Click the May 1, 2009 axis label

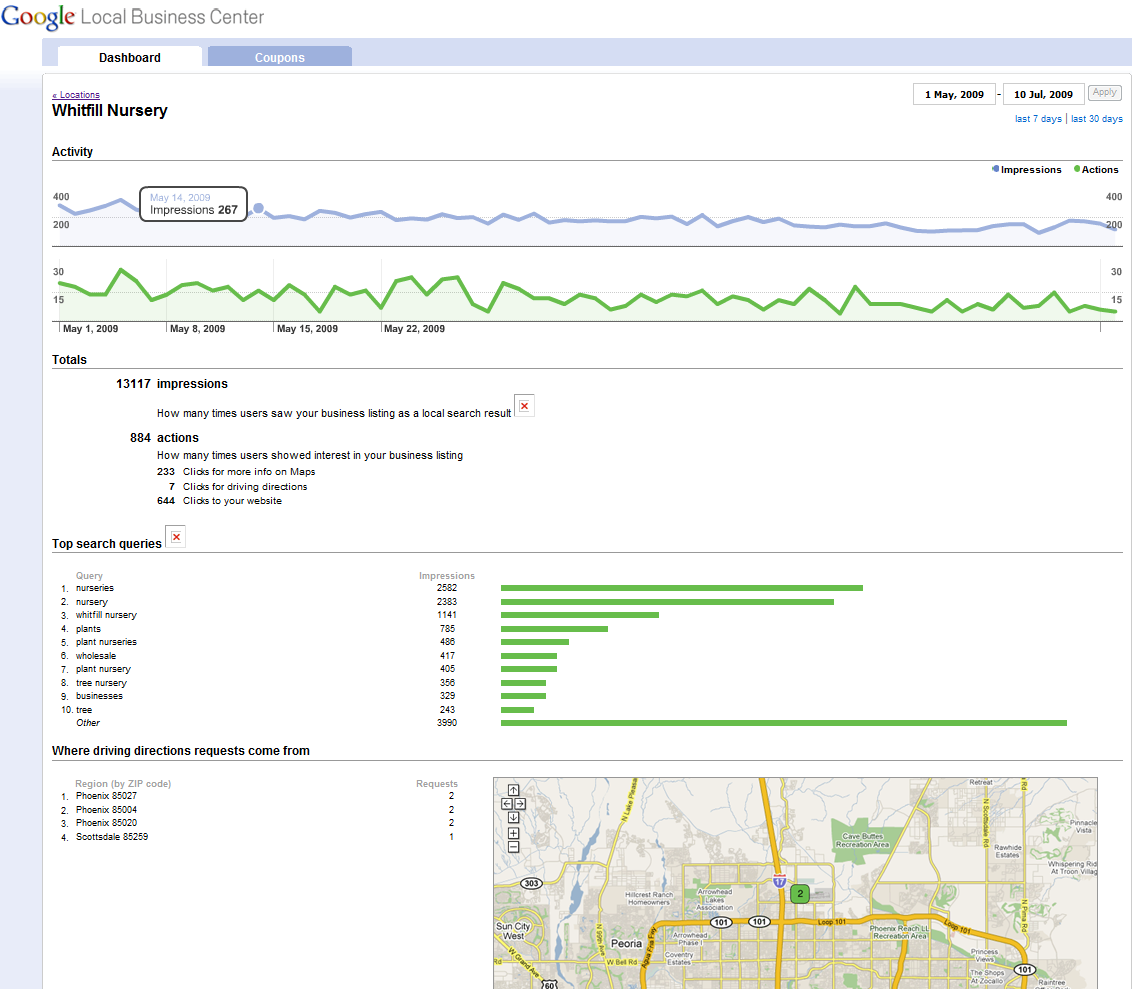tap(90, 328)
